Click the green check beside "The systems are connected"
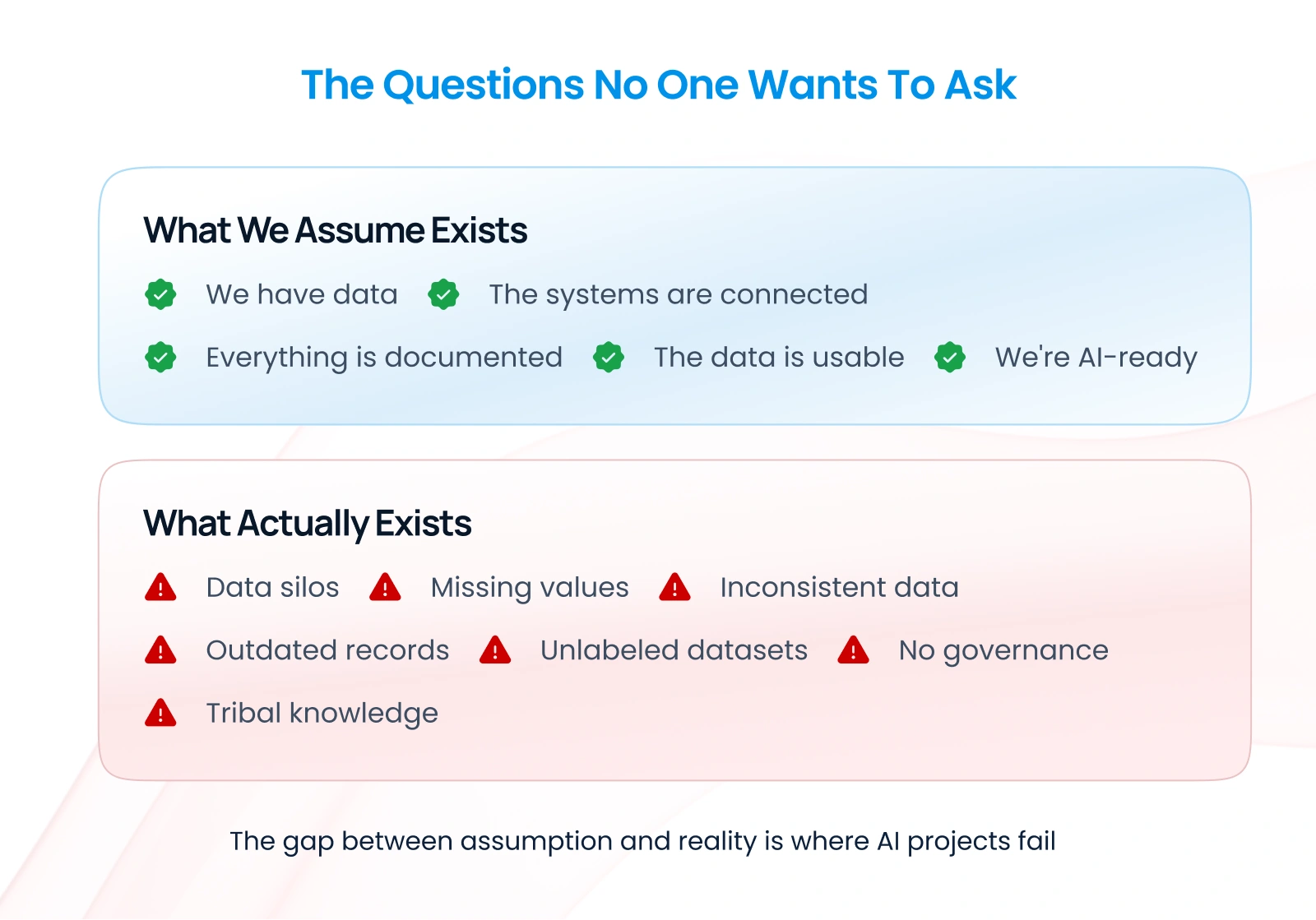 [443, 294]
